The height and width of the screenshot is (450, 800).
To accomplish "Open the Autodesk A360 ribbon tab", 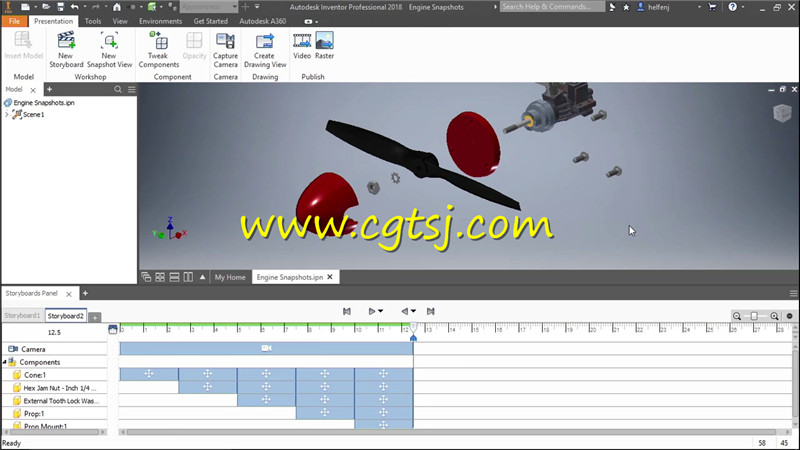I will tap(263, 21).
